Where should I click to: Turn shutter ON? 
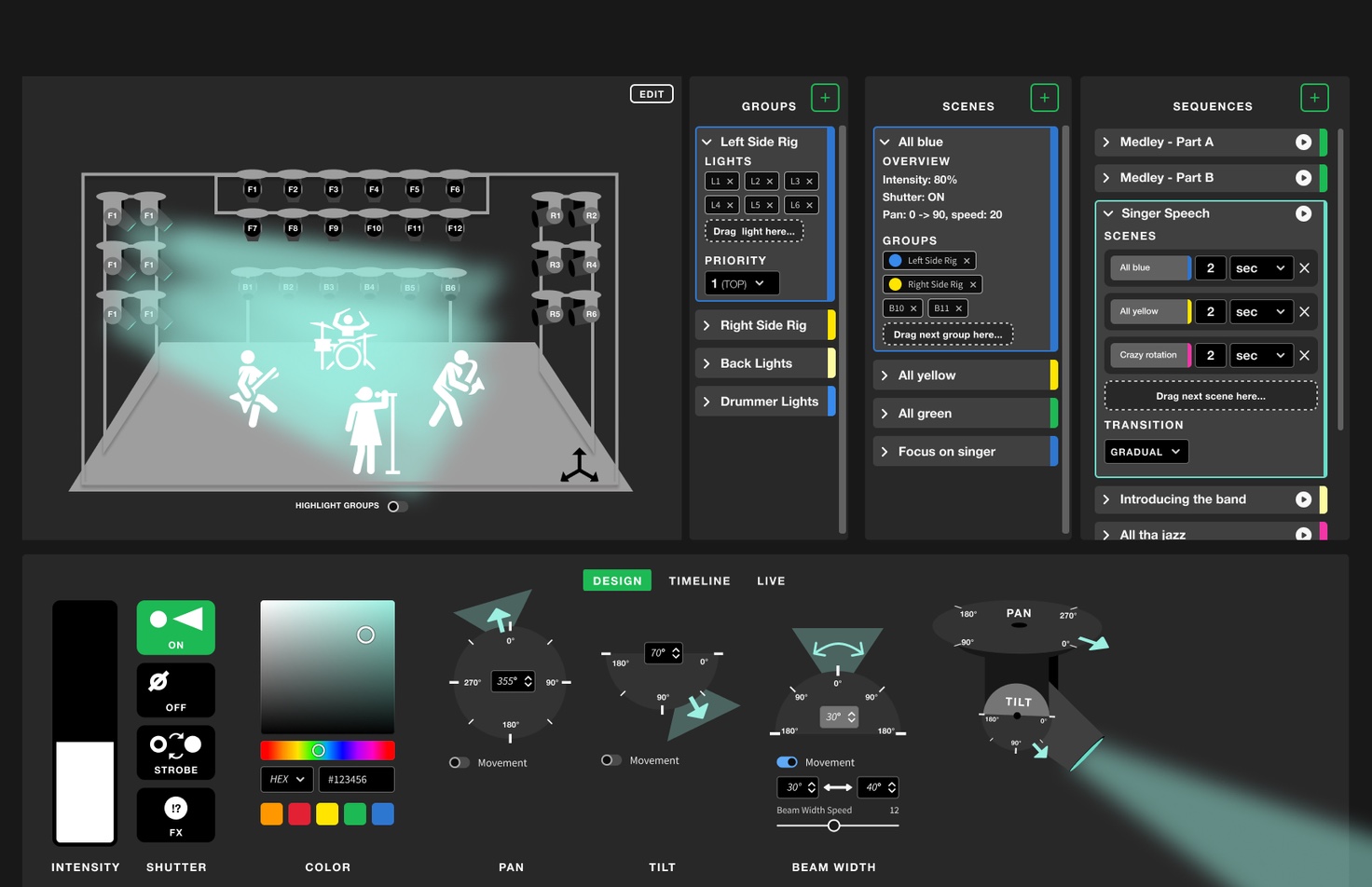[176, 627]
